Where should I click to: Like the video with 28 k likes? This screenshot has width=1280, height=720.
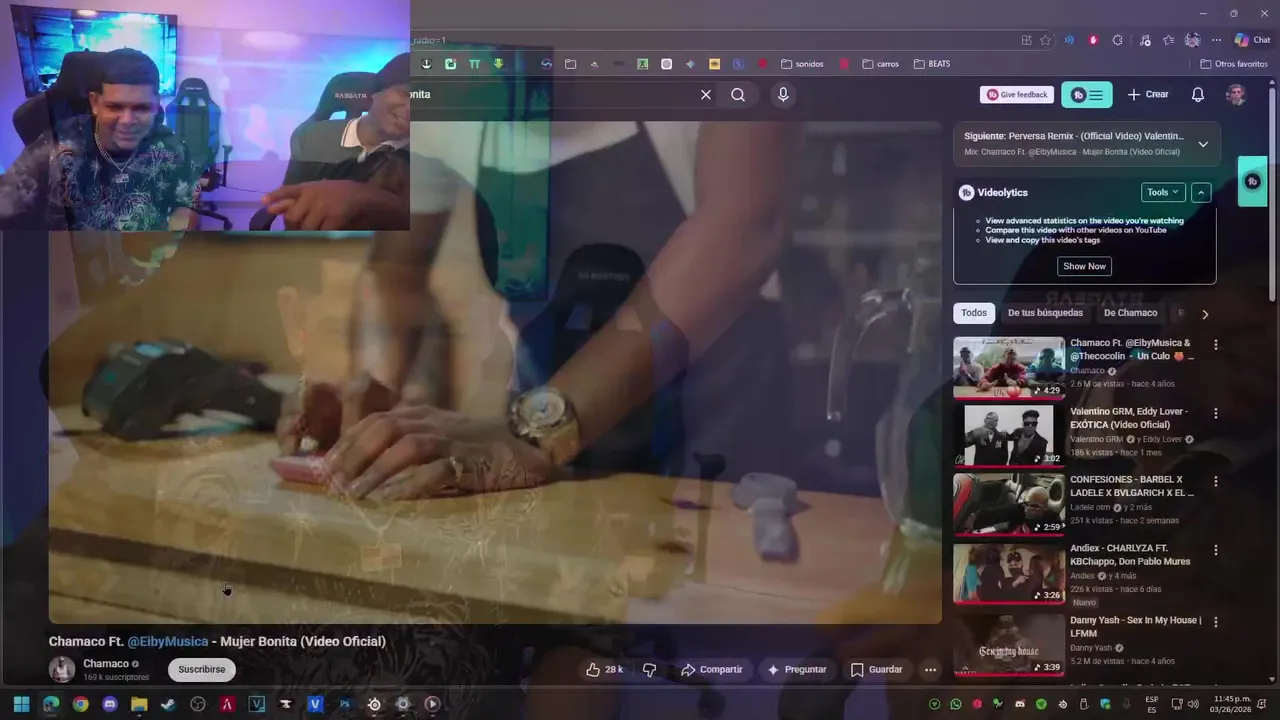tap(605, 670)
